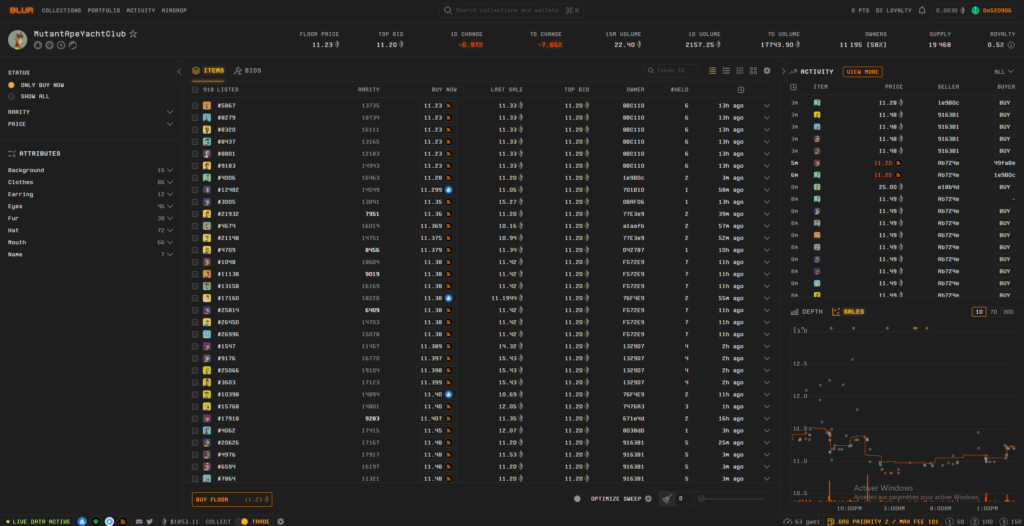Viewport: 1024px width, 526px height.
Task: Click the collection avatar image
Action: (x=18, y=39)
